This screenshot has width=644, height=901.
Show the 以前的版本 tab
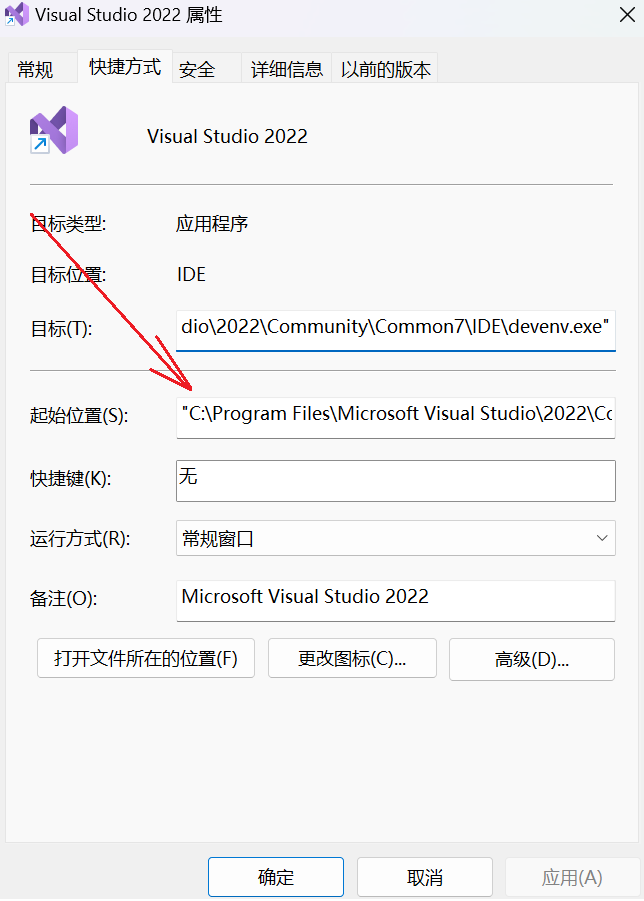(385, 70)
